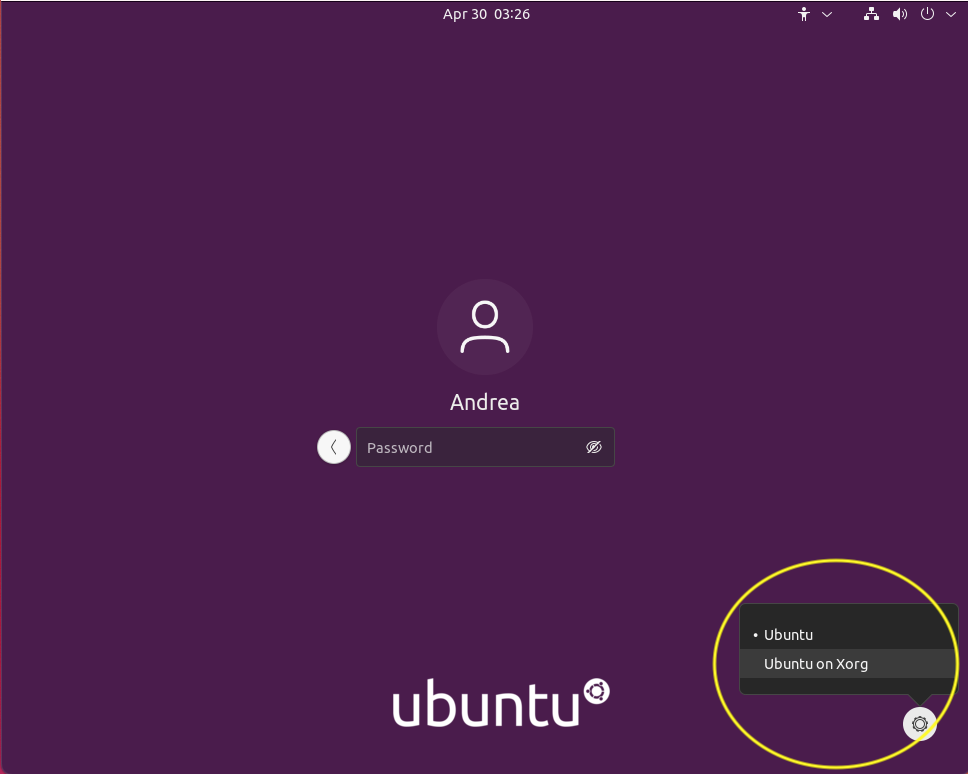Click the wired network icon in the top bar
968x774 pixels.
(871, 14)
